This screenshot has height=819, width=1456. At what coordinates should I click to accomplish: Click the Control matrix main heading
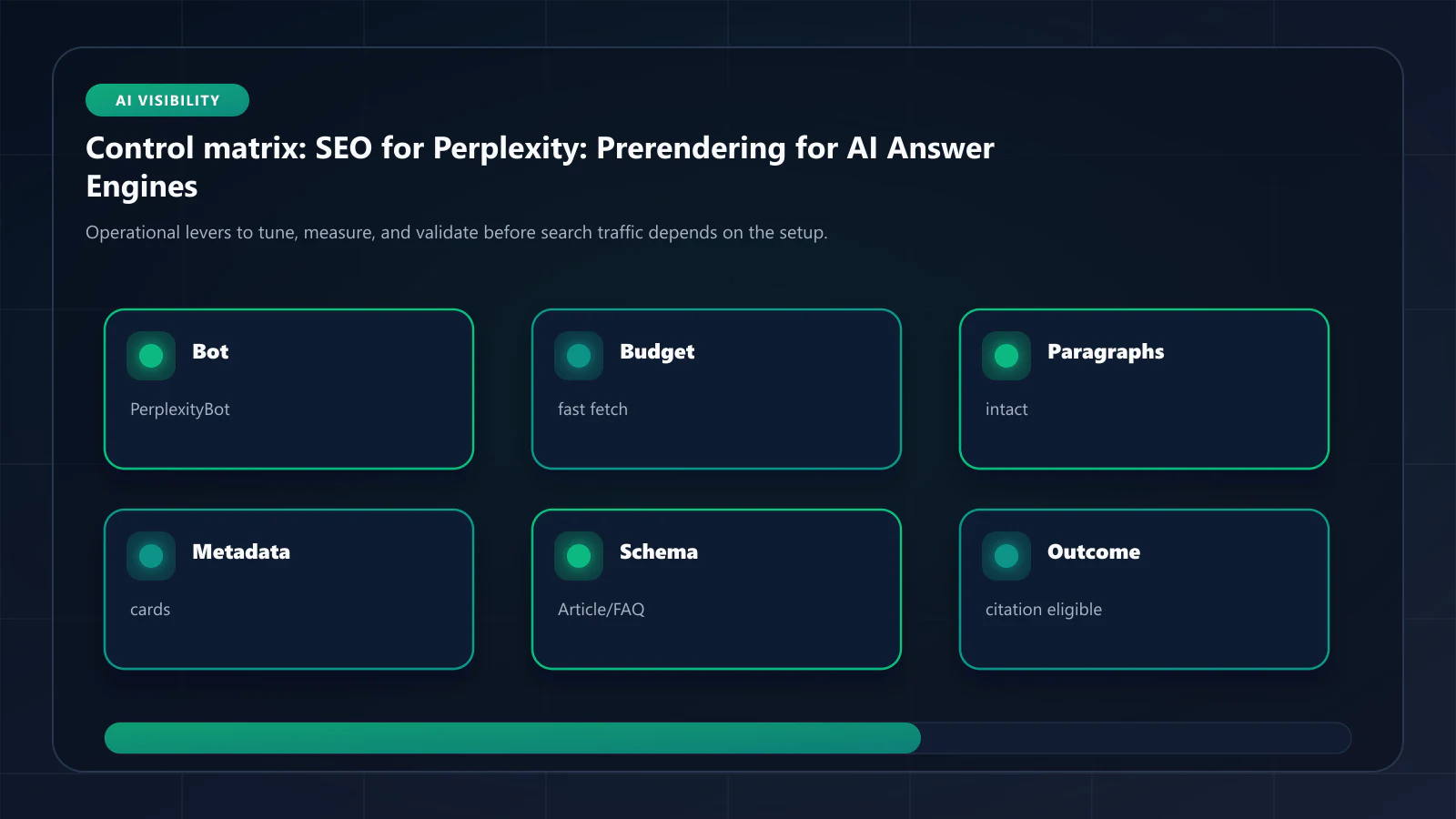click(x=540, y=167)
